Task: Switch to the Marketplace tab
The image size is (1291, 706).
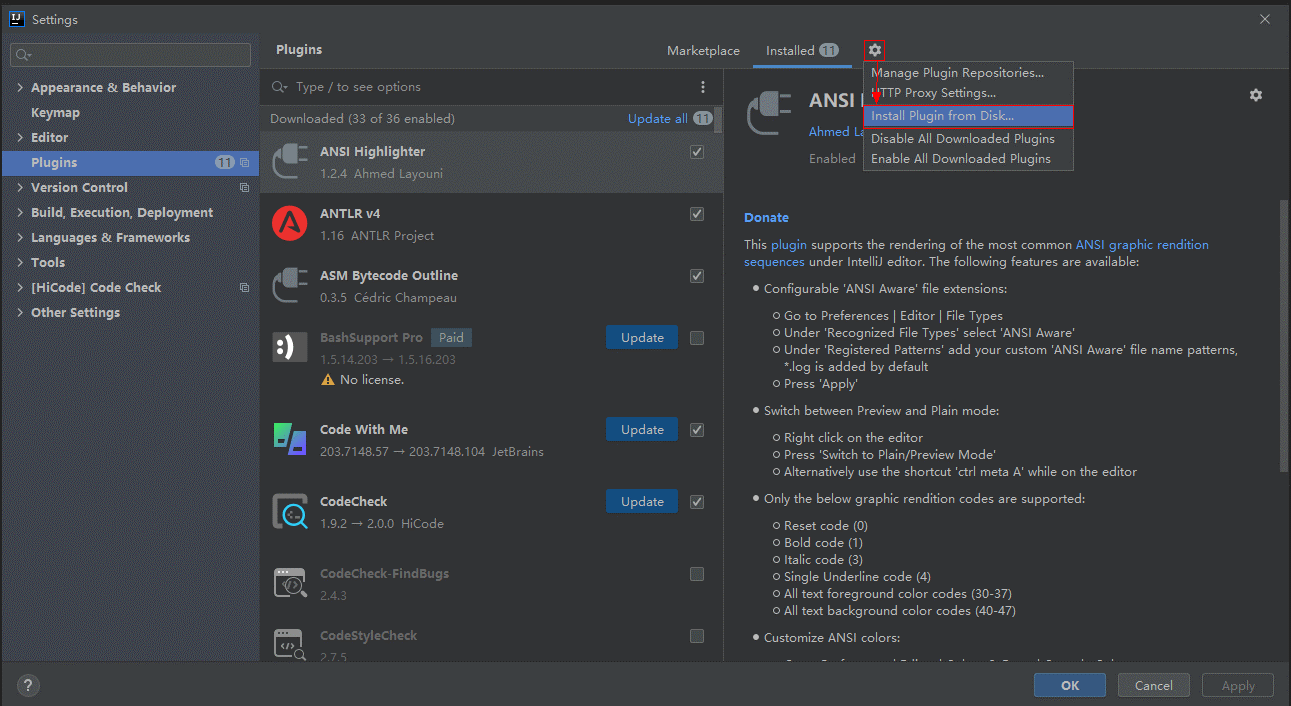Action: point(703,51)
